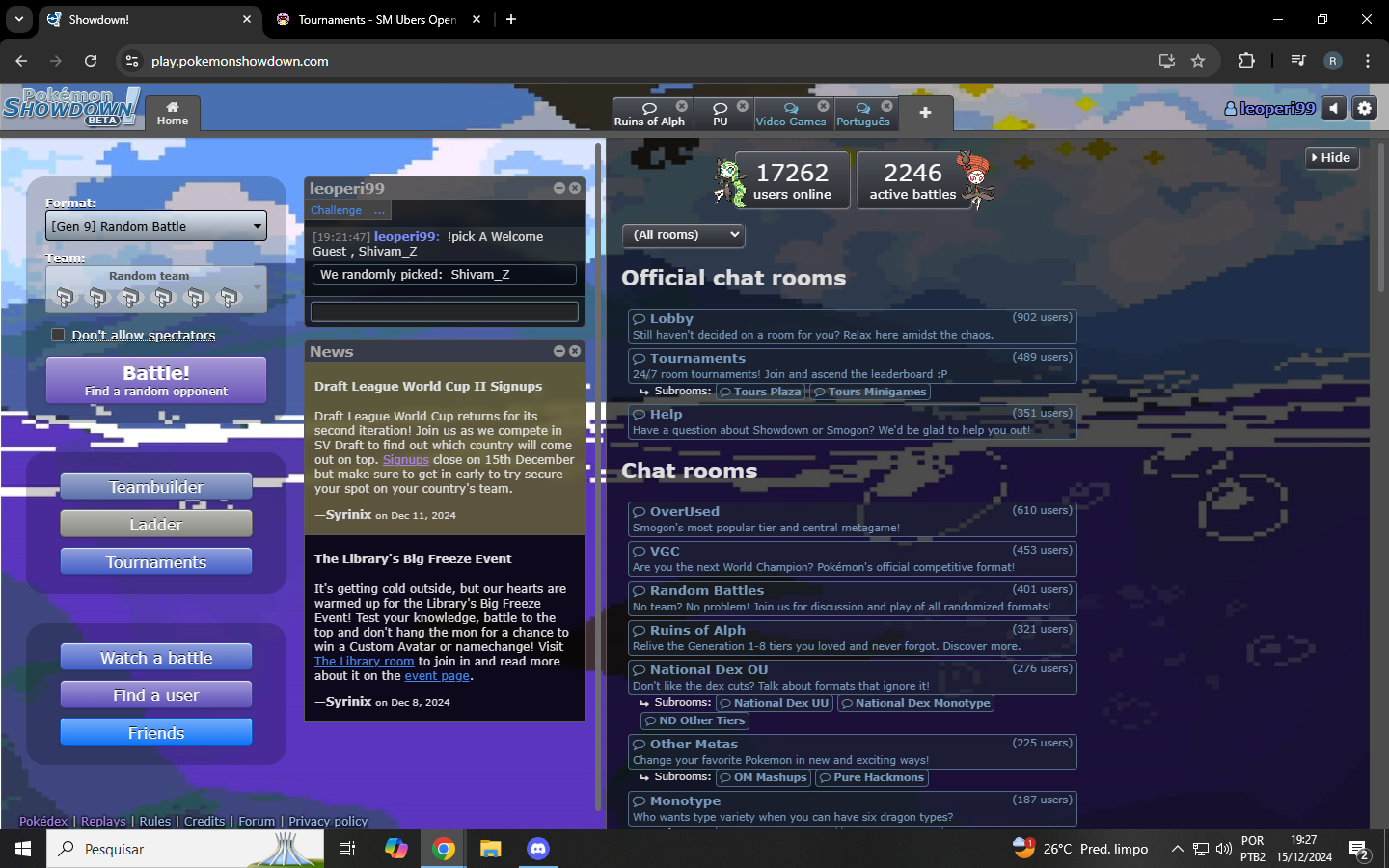Minimize the News panel
This screenshot has width=1389, height=868.
pos(559,351)
